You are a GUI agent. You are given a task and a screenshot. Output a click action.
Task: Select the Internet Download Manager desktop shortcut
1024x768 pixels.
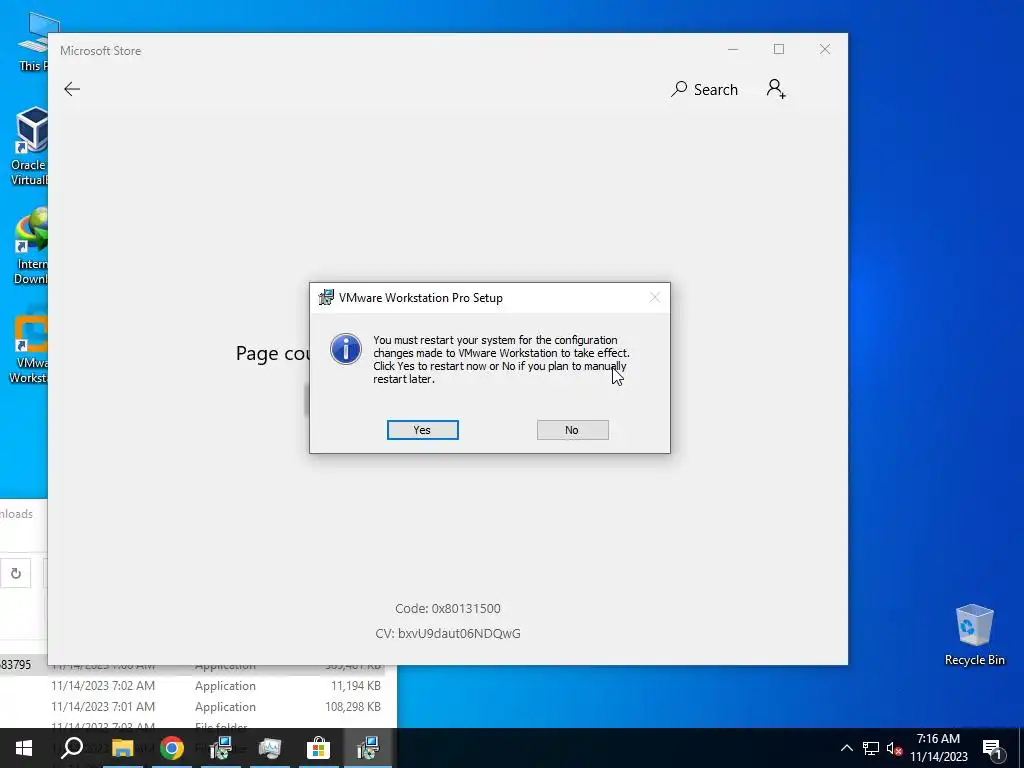pos(30,246)
